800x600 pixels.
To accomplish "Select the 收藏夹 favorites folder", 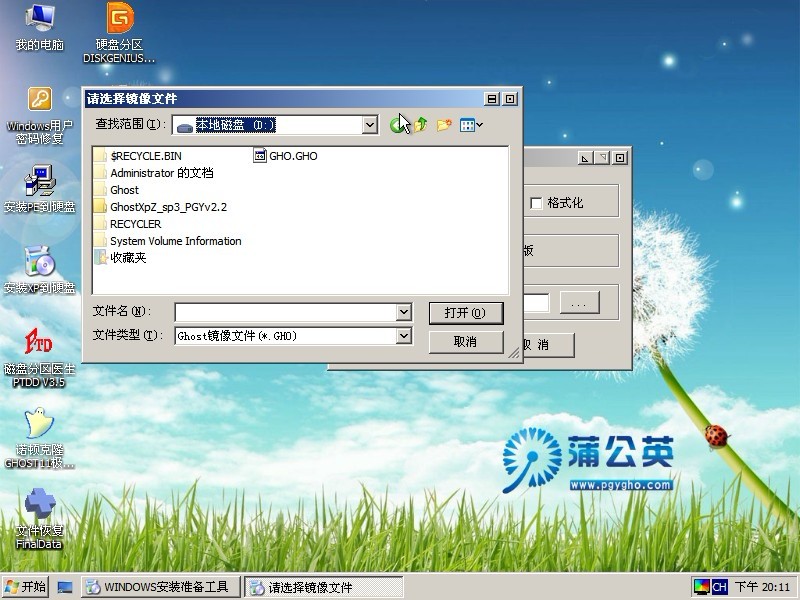I will point(120,258).
